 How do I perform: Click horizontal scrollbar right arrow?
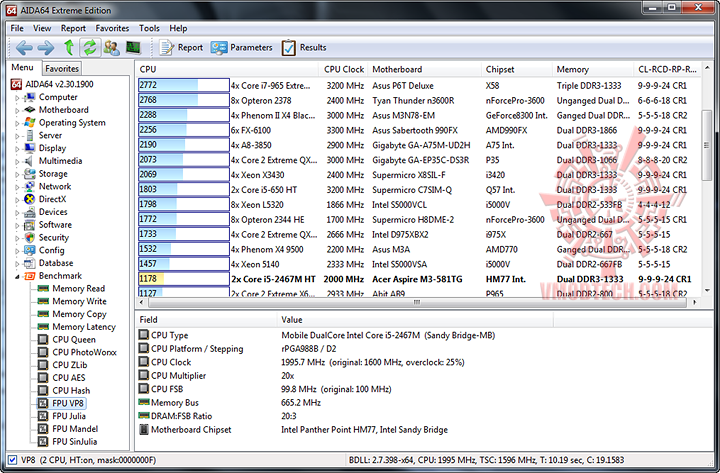(694, 302)
